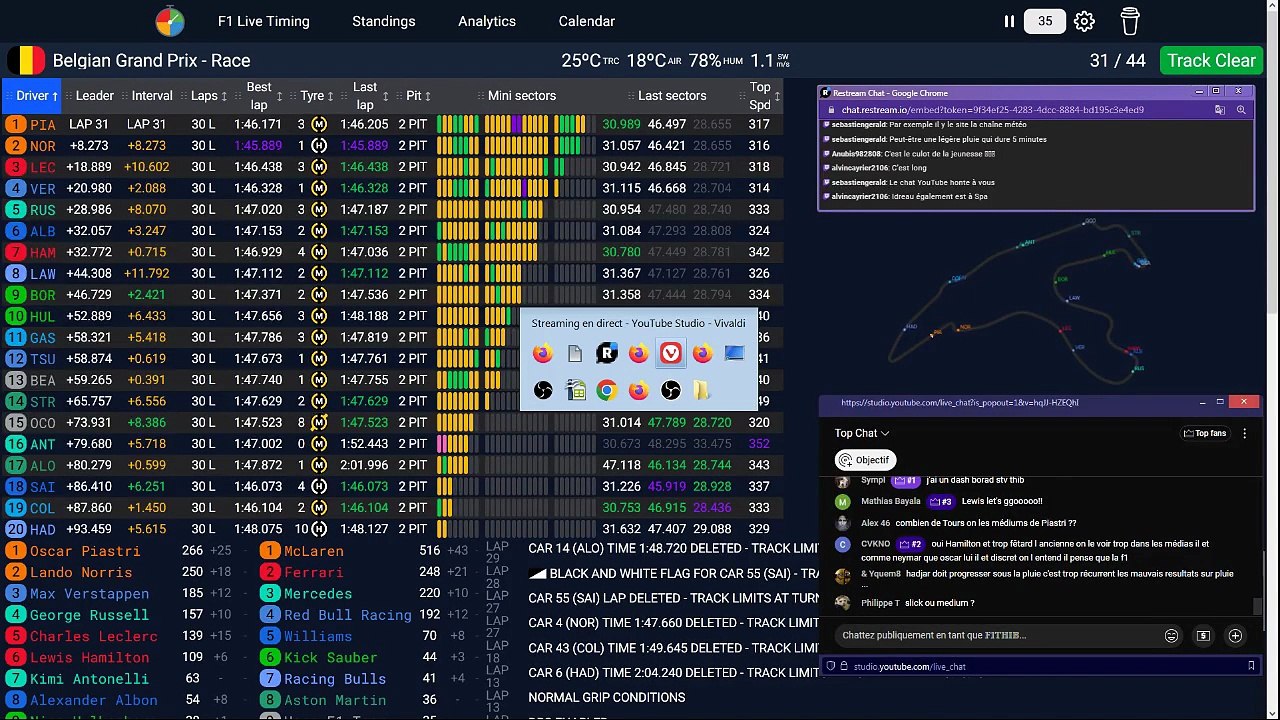Screen dimensions: 1280x720
Task: Click McLaren in constructor standings
Action: (x=314, y=551)
